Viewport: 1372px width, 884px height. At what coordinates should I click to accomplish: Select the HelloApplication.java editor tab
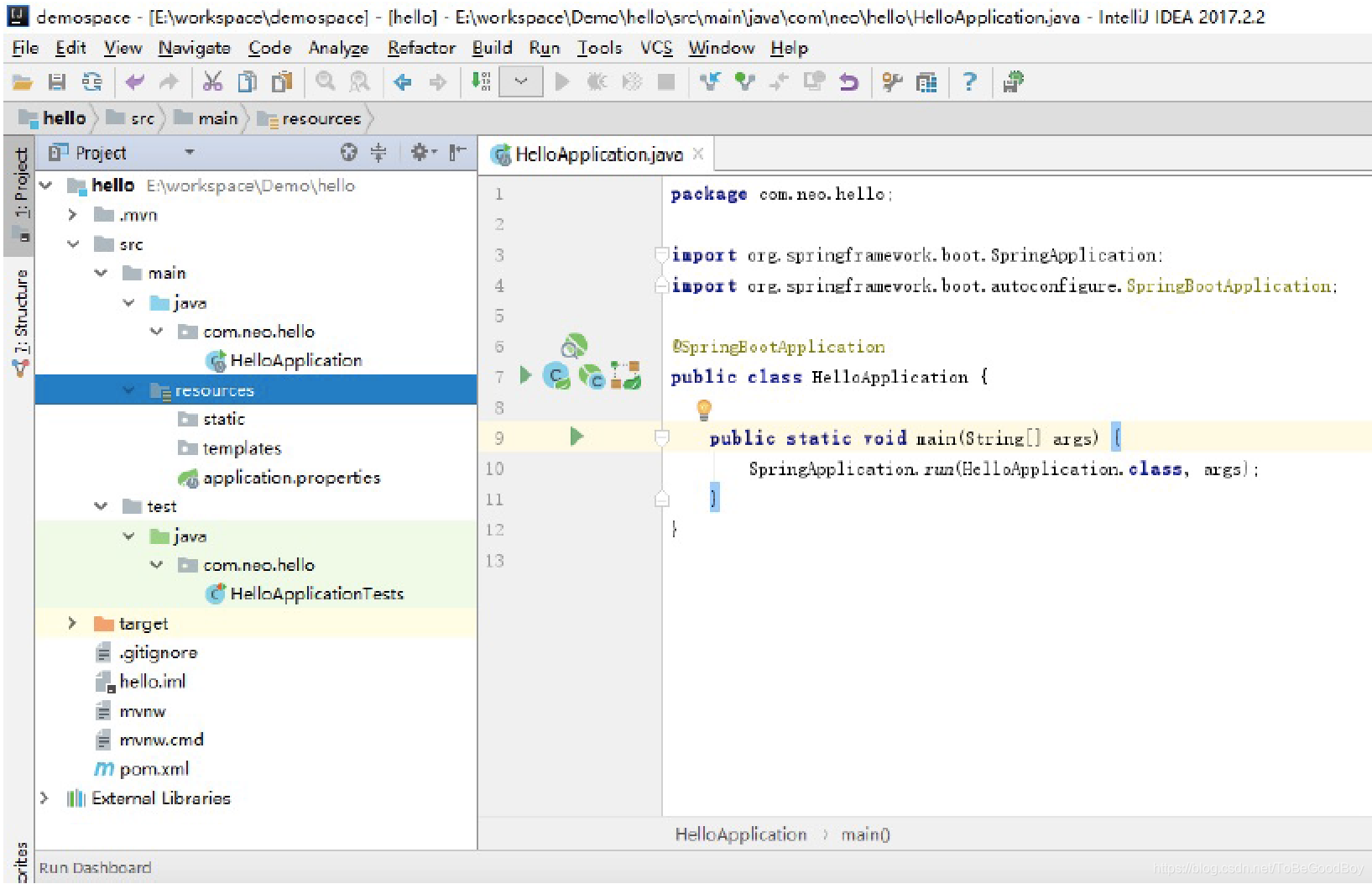pos(598,154)
